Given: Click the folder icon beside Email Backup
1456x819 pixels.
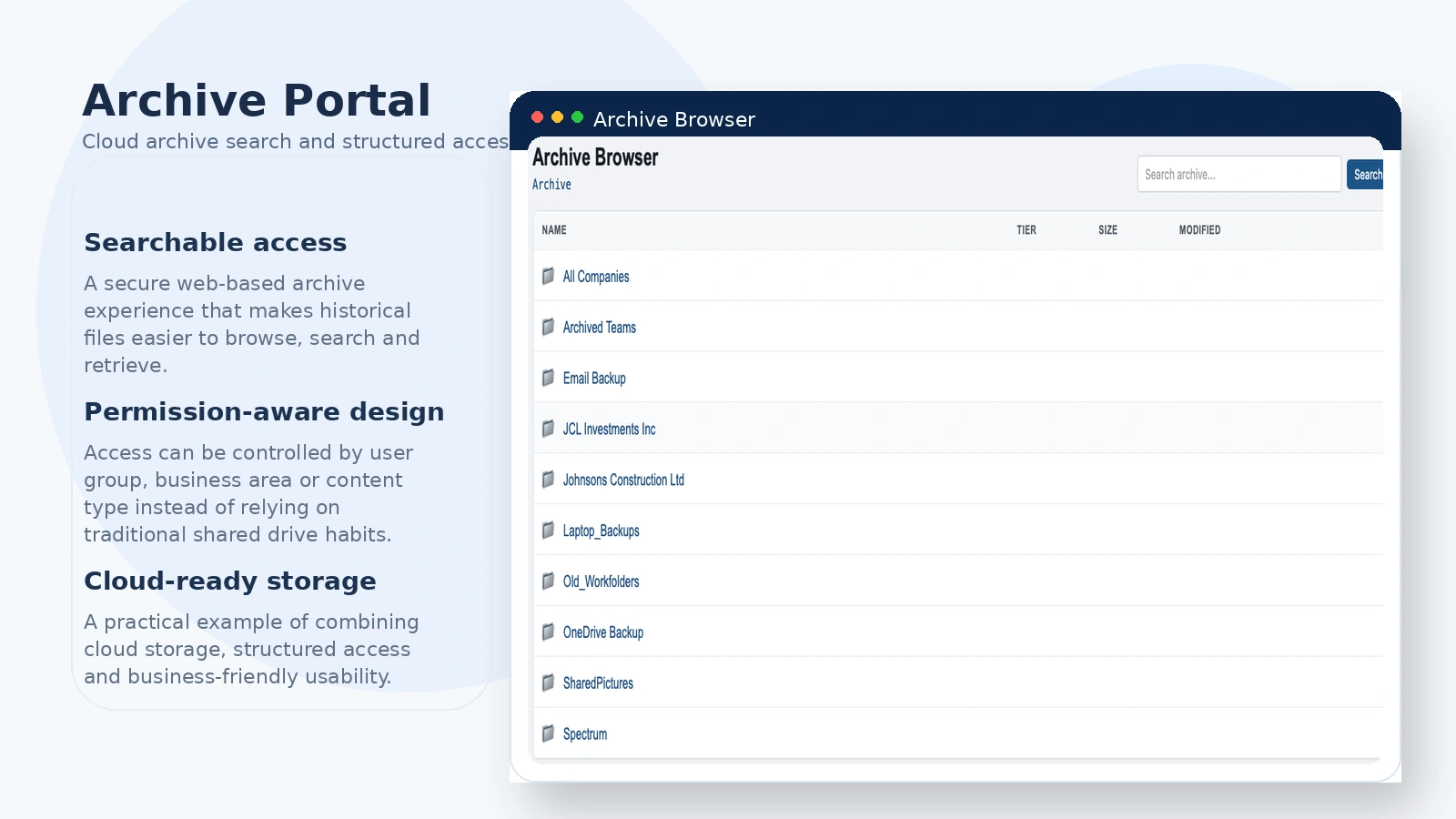Looking at the screenshot, I should (548, 378).
